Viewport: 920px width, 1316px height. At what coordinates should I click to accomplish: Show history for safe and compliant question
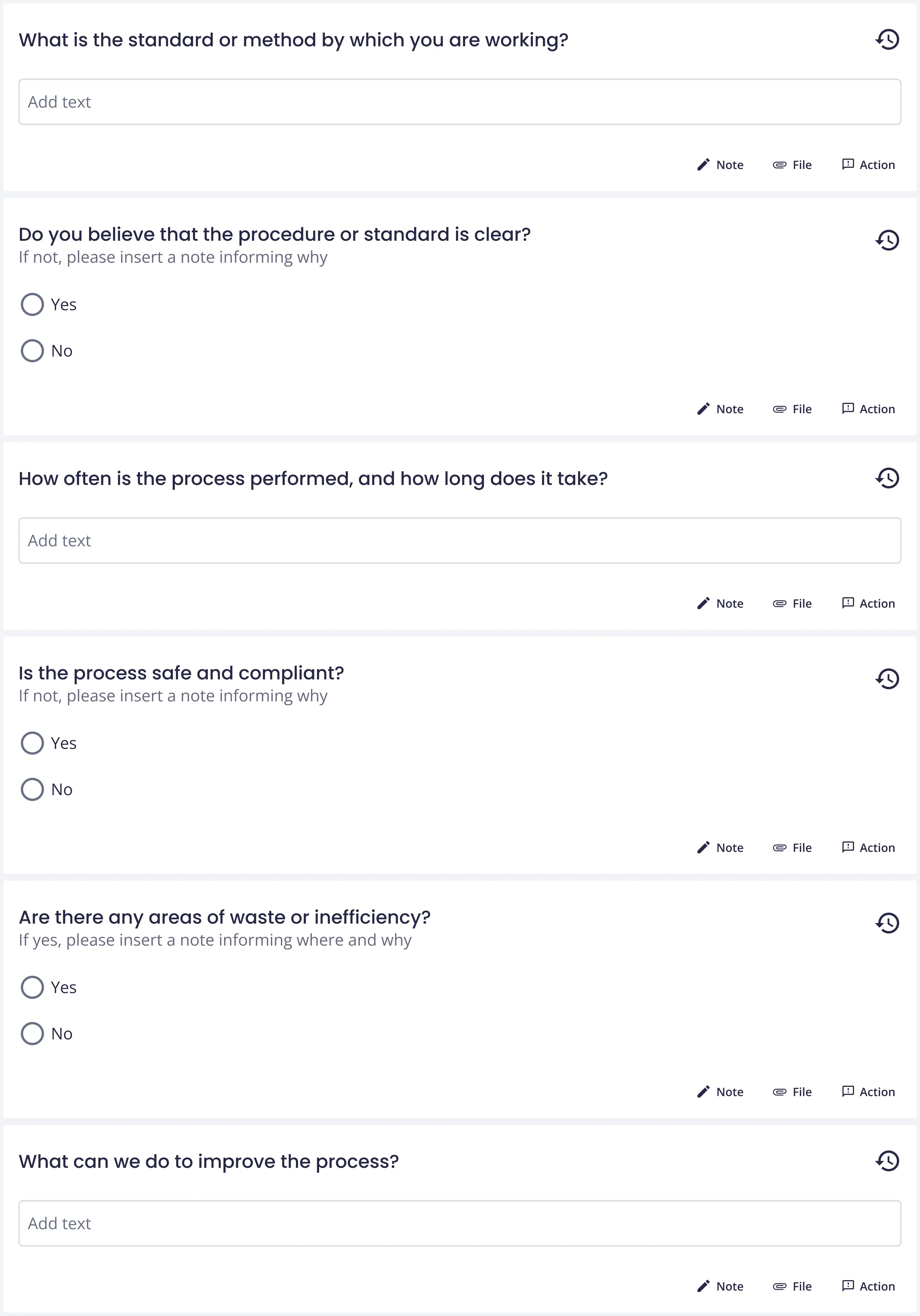click(887, 679)
